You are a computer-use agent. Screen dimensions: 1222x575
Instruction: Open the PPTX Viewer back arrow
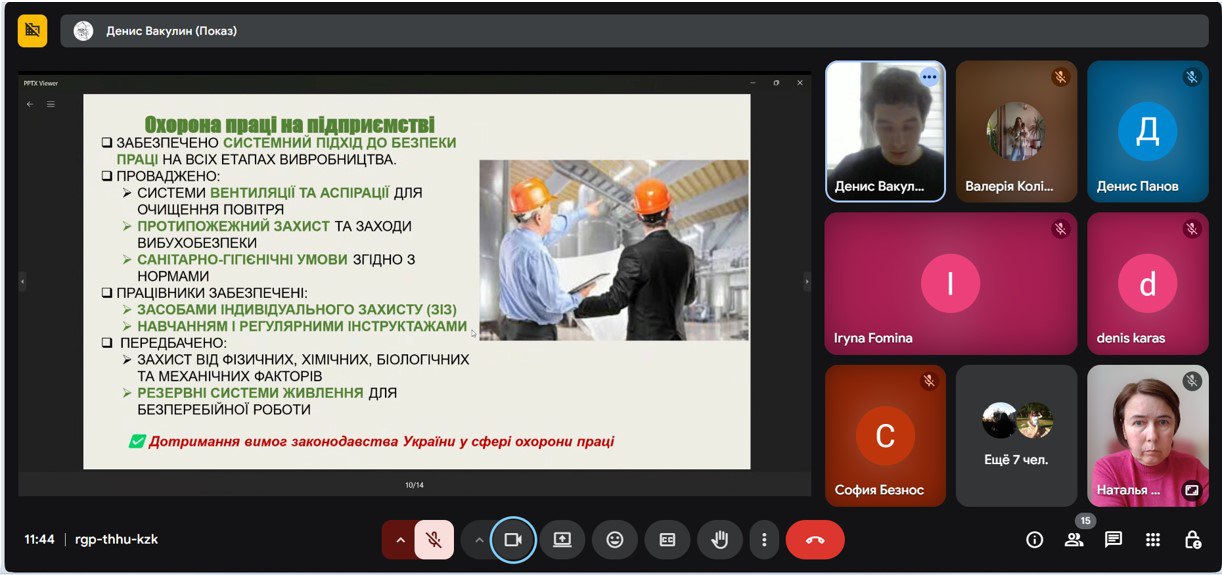pyautogui.click(x=30, y=104)
